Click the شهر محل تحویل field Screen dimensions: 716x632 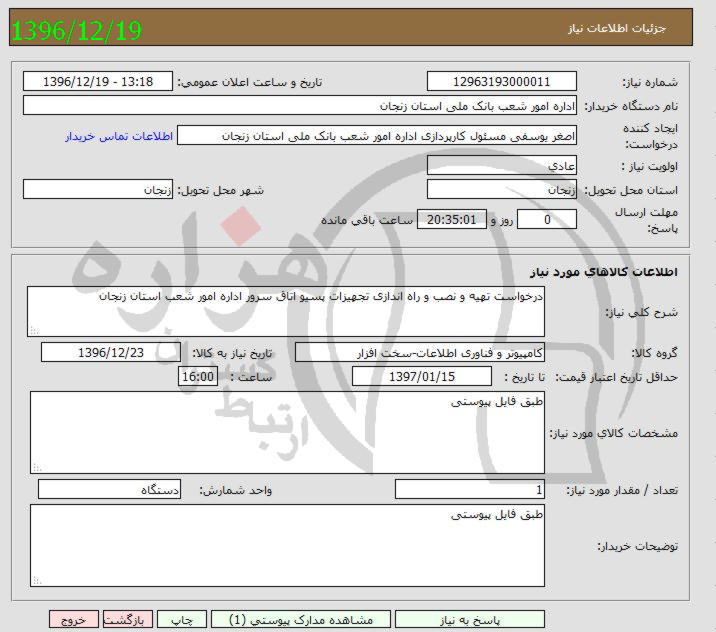[98, 189]
